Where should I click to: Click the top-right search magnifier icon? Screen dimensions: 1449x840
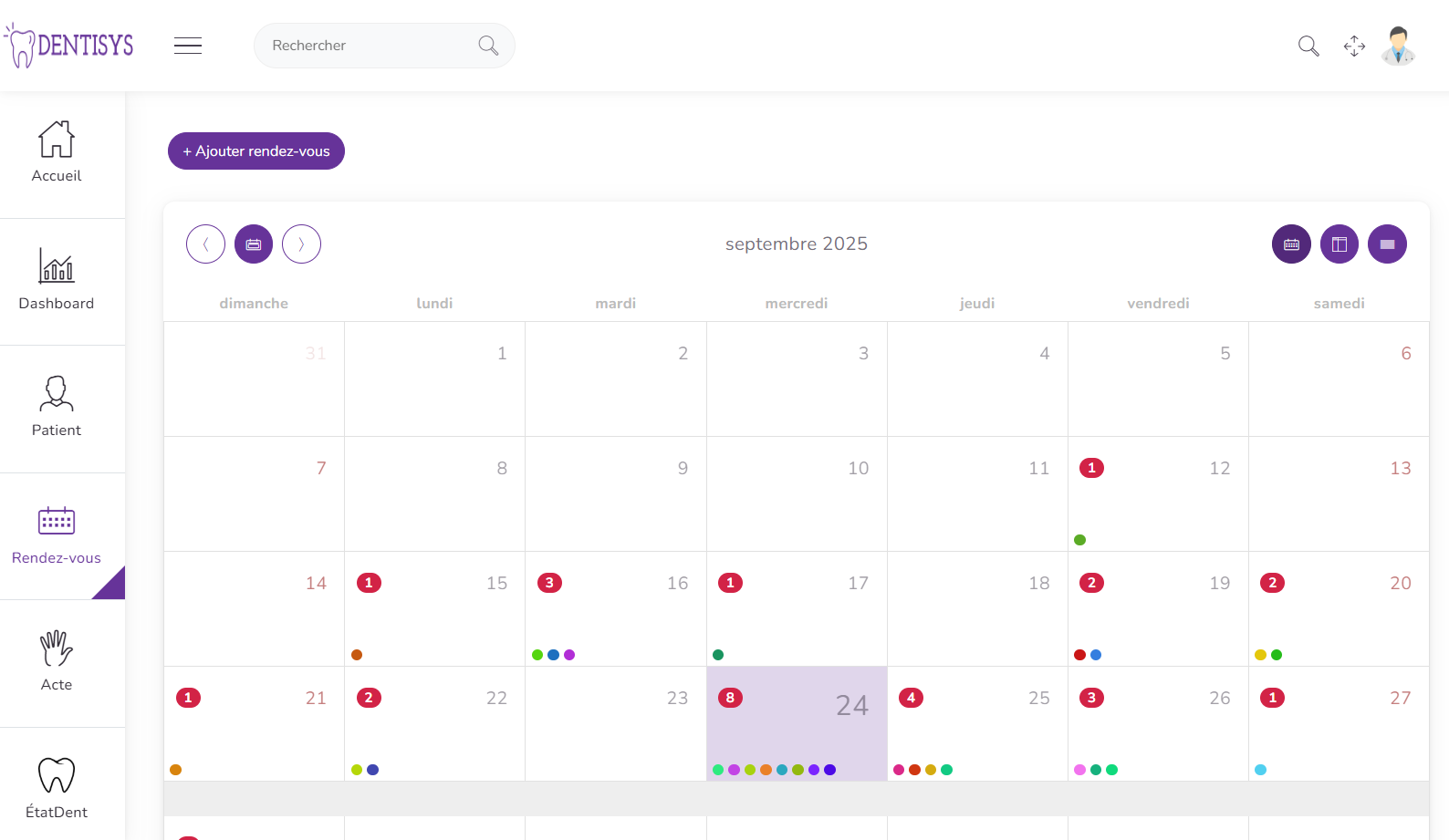[1308, 46]
